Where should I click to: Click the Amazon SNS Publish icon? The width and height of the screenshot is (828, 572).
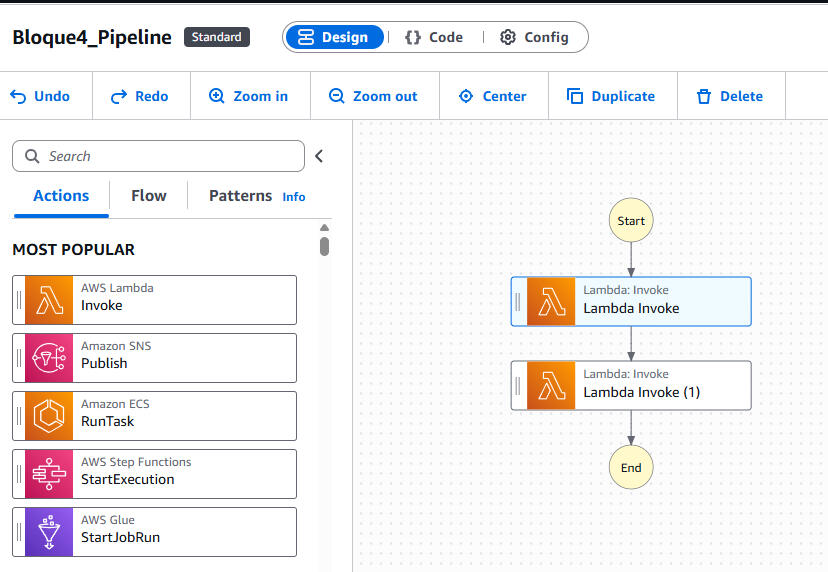click(x=49, y=358)
